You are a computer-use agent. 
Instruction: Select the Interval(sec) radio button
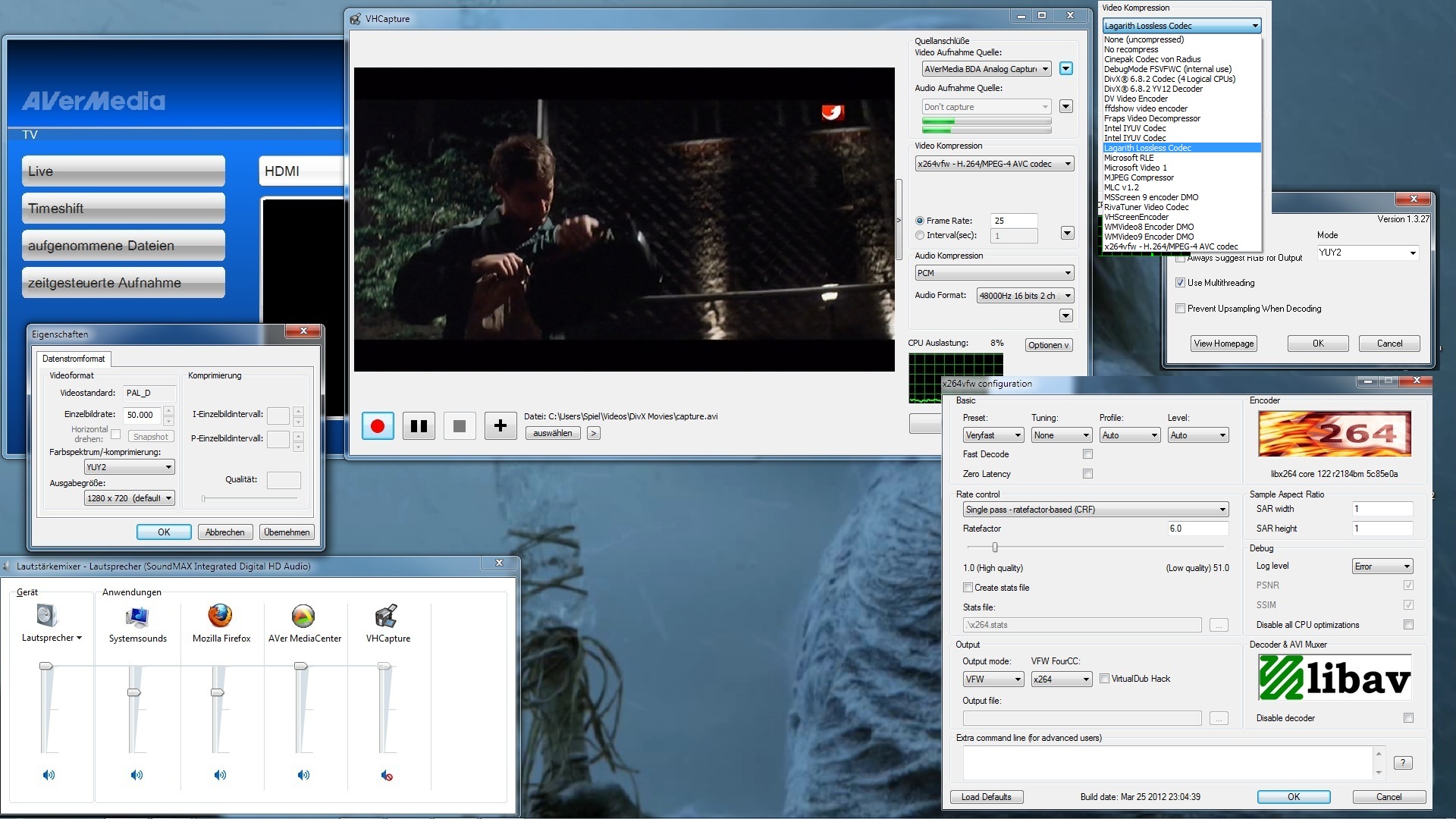(x=920, y=236)
